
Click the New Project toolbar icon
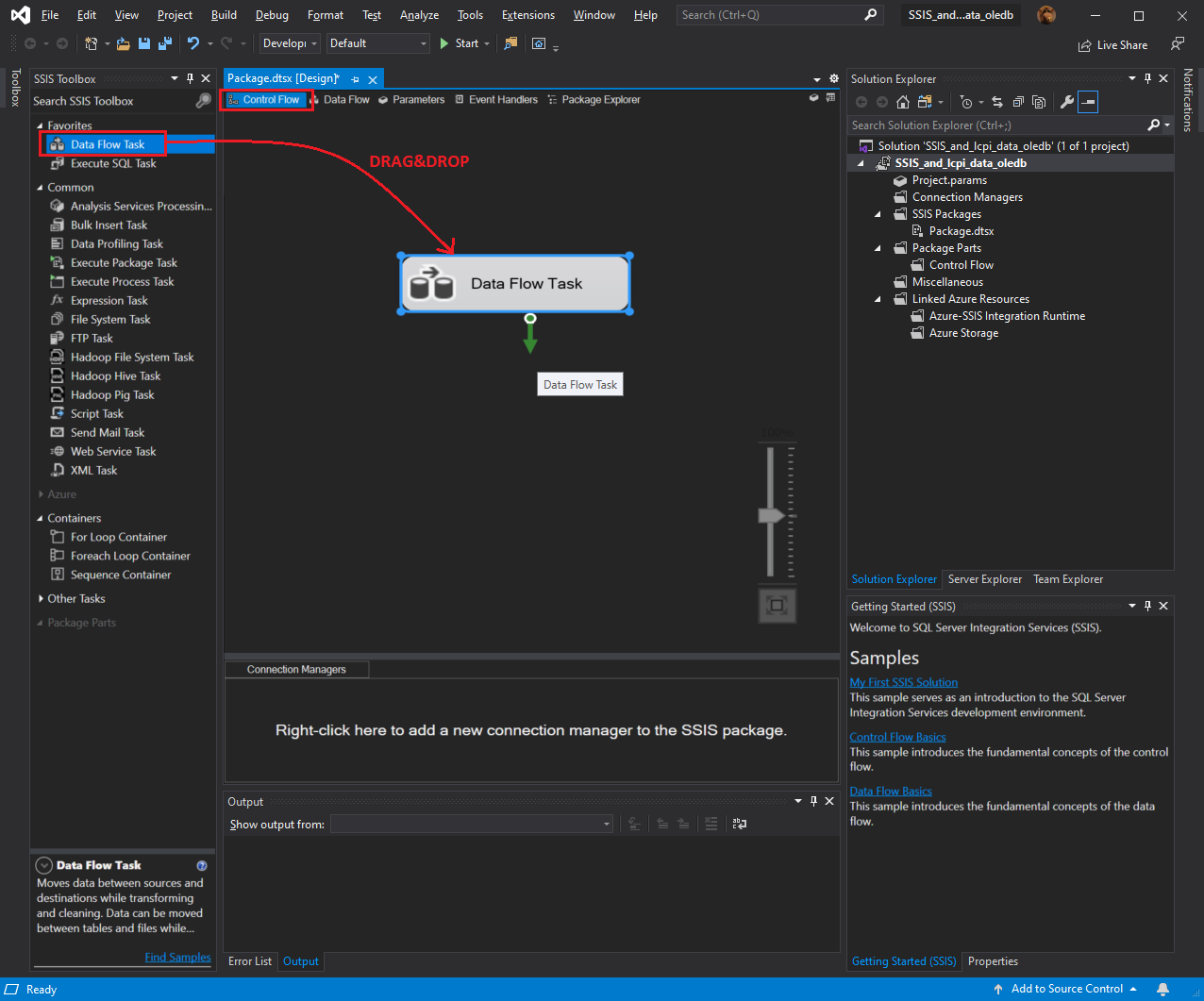tap(92, 43)
